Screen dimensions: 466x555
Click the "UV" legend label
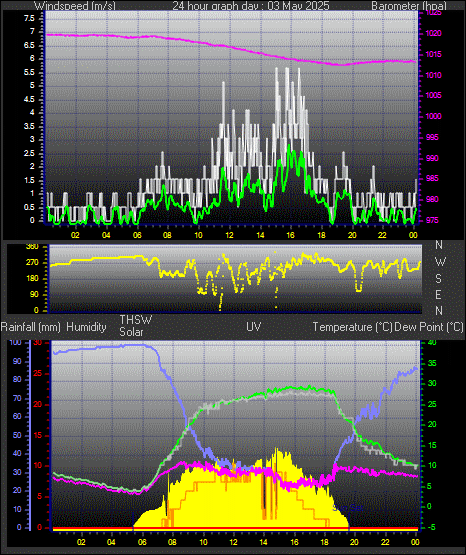254,327
